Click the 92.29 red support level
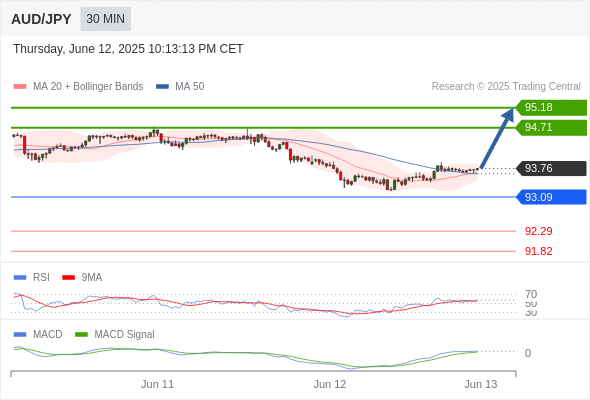The width and height of the screenshot is (590, 400). (538, 231)
